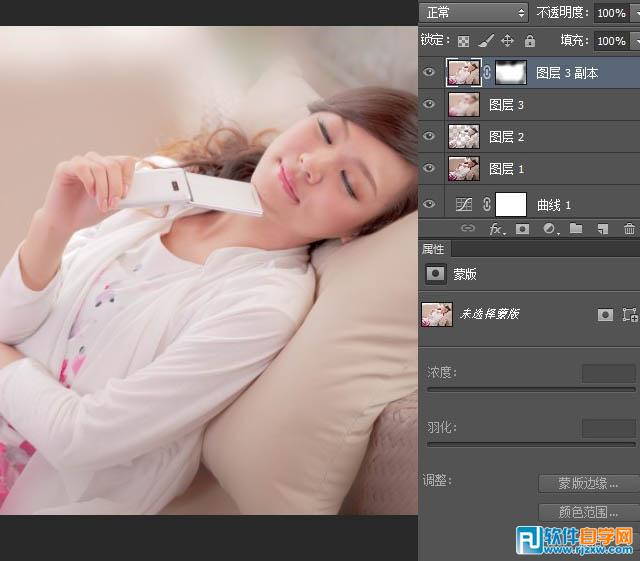Click 未选择蒙版 text label
Screen dimensions: 640x561
(489, 314)
